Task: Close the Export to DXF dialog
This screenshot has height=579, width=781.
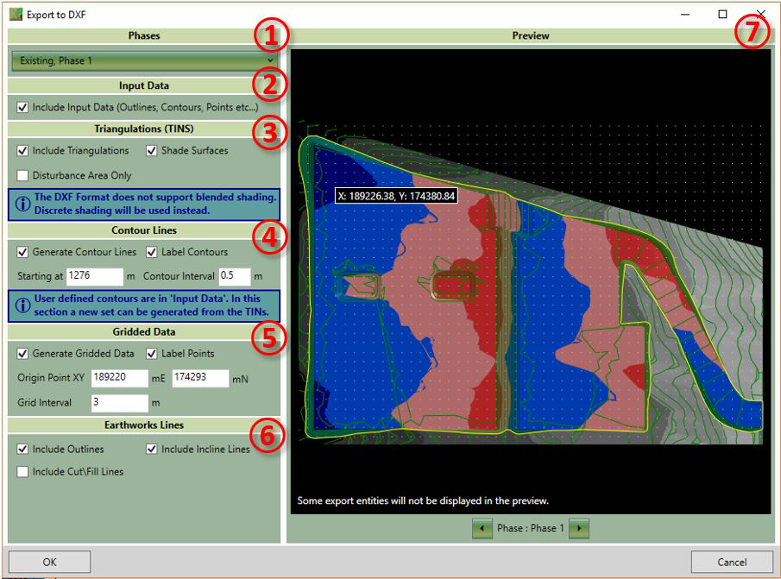Action: click(761, 14)
